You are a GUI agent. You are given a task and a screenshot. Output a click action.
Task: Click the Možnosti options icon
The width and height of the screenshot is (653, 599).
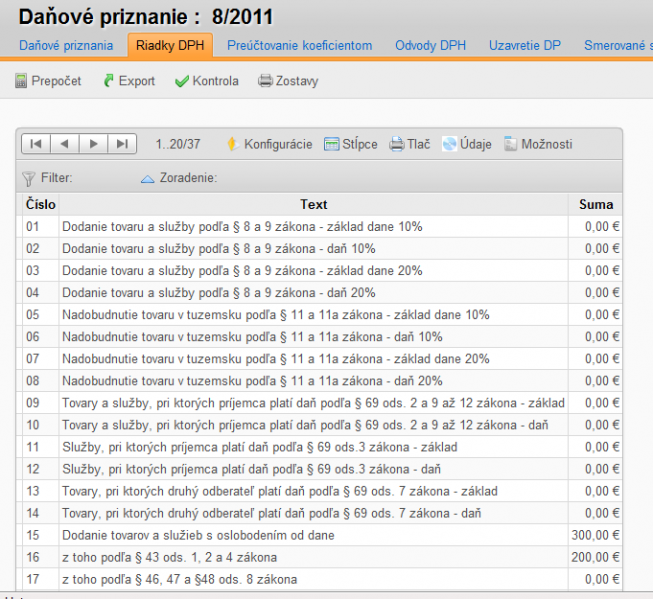click(x=511, y=144)
